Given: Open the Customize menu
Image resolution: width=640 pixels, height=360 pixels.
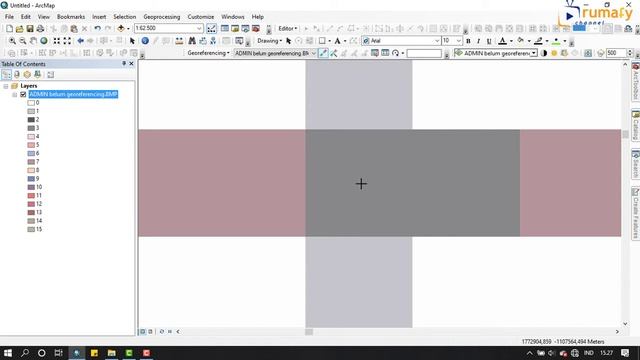Looking at the screenshot, I should (200, 17).
